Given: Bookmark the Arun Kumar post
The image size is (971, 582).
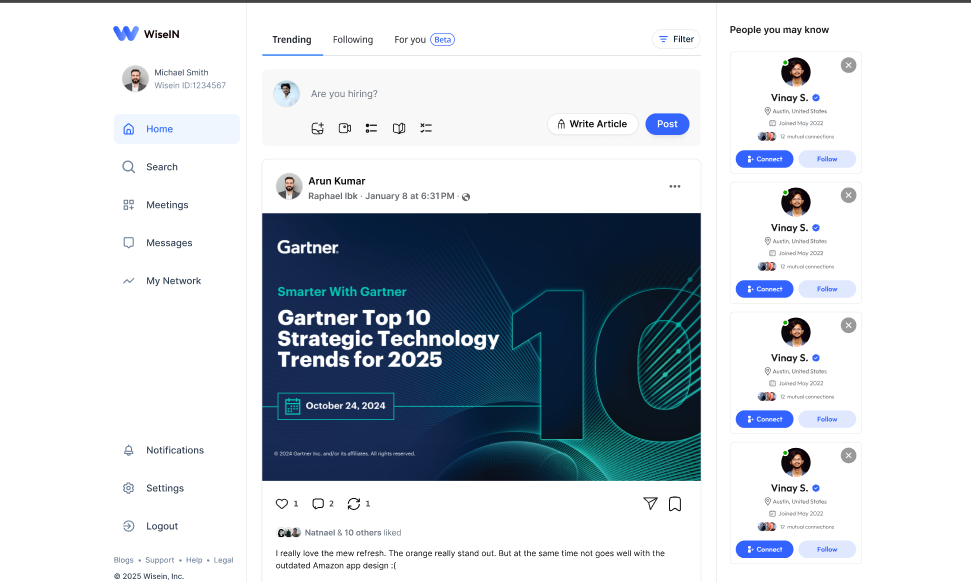Looking at the screenshot, I should click(675, 504).
